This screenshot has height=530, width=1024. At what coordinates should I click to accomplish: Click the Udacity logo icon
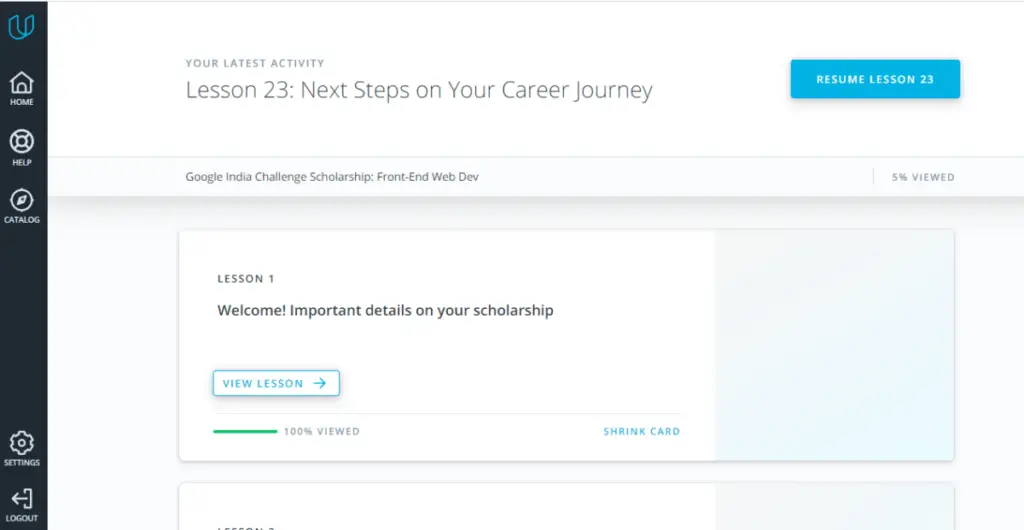(21, 27)
